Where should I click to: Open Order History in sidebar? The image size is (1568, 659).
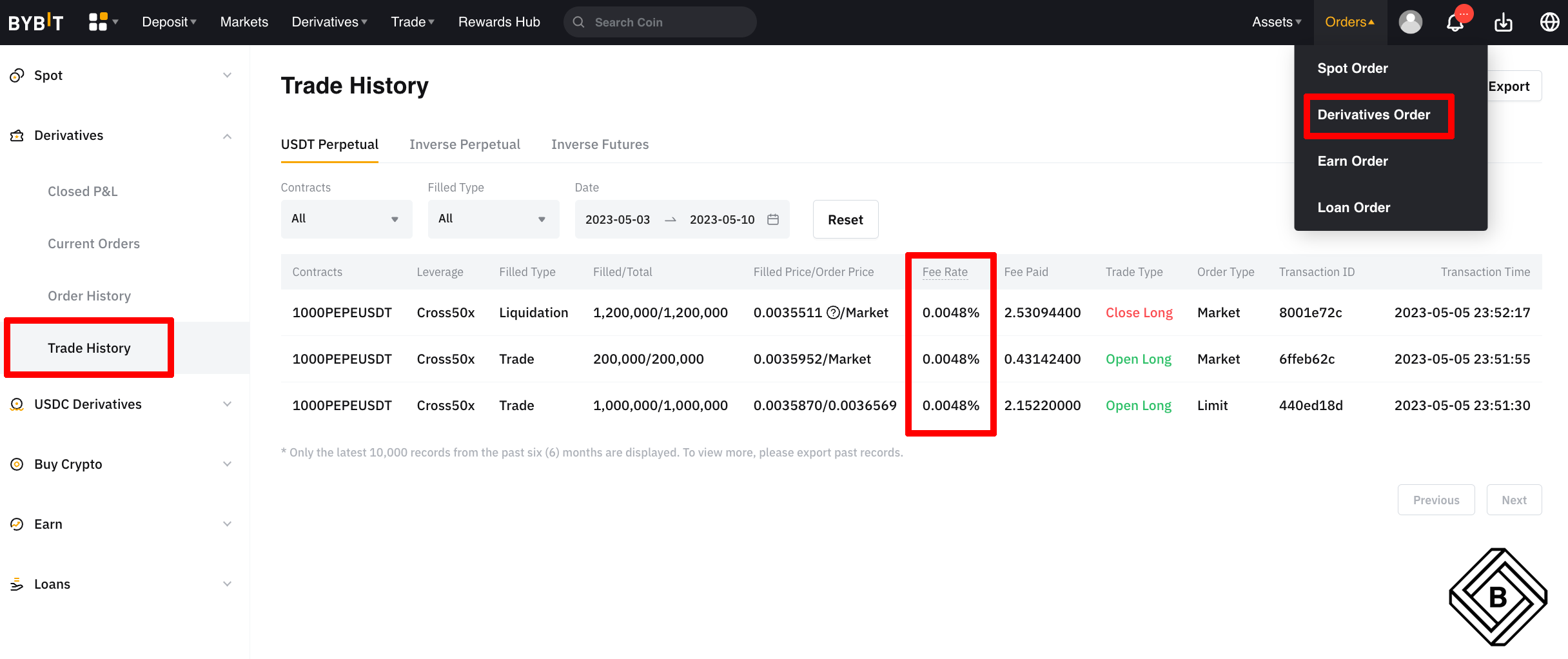click(89, 296)
